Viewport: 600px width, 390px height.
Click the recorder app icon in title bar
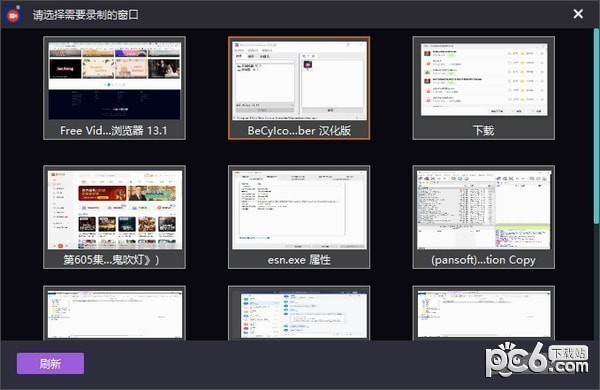pos(13,15)
